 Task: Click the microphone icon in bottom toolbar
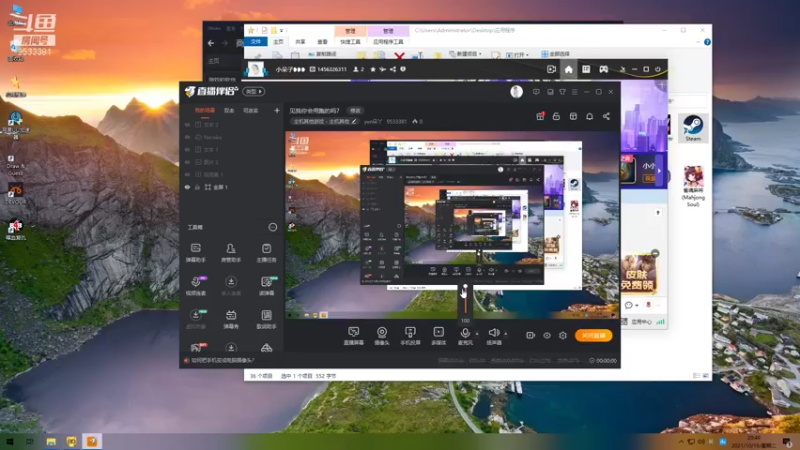click(x=465, y=333)
